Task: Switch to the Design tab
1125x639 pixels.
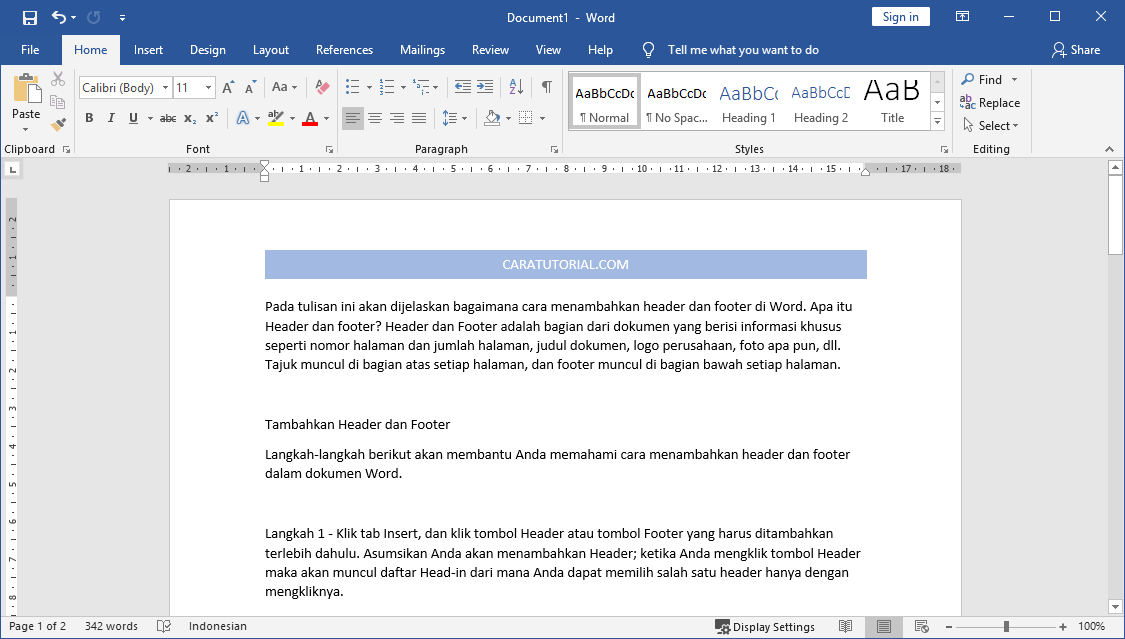Action: 208,49
